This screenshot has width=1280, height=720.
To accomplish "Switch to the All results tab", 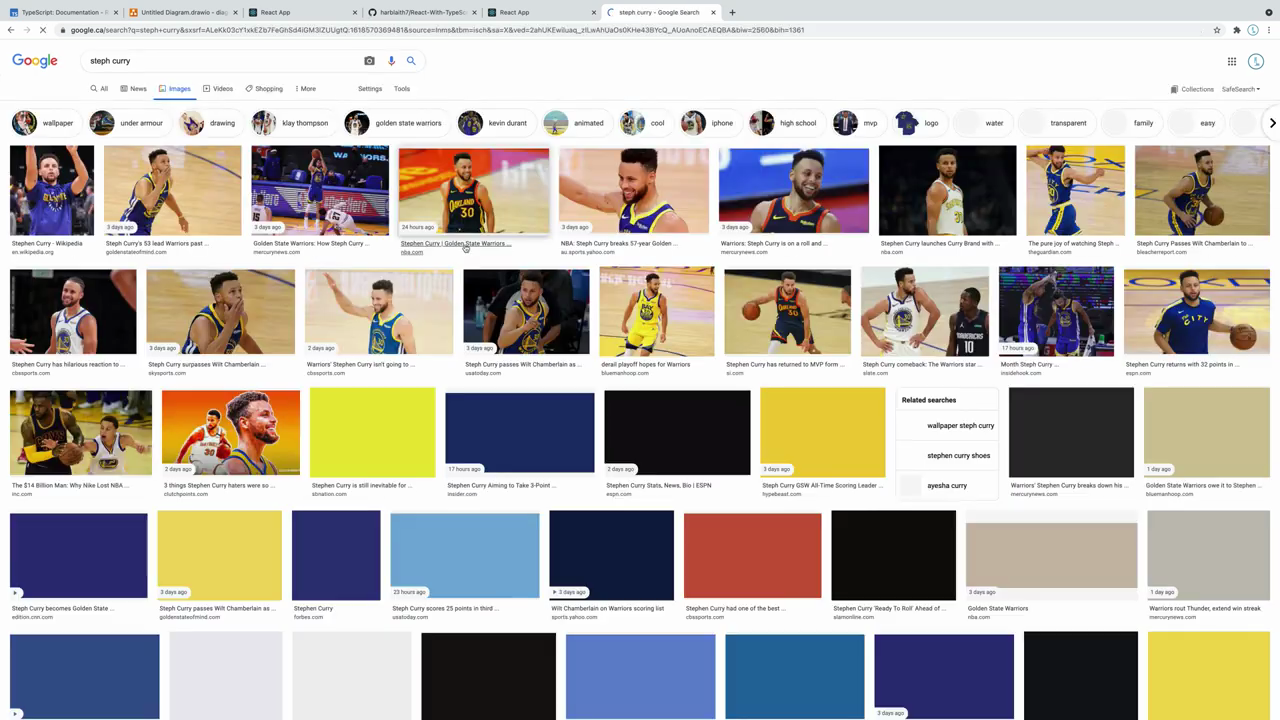I will pyautogui.click(x=99, y=89).
